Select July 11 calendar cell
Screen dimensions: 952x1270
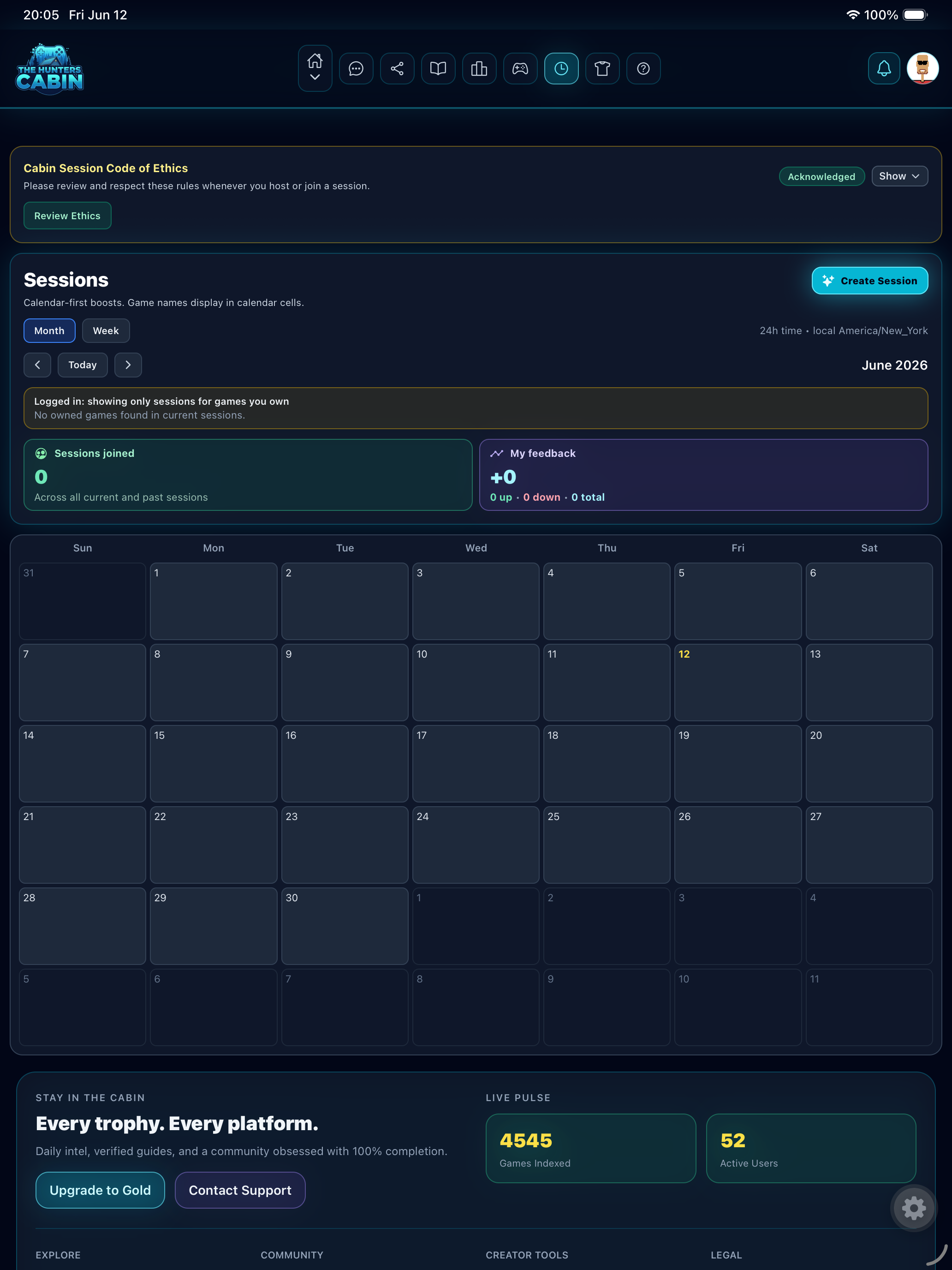click(869, 1007)
